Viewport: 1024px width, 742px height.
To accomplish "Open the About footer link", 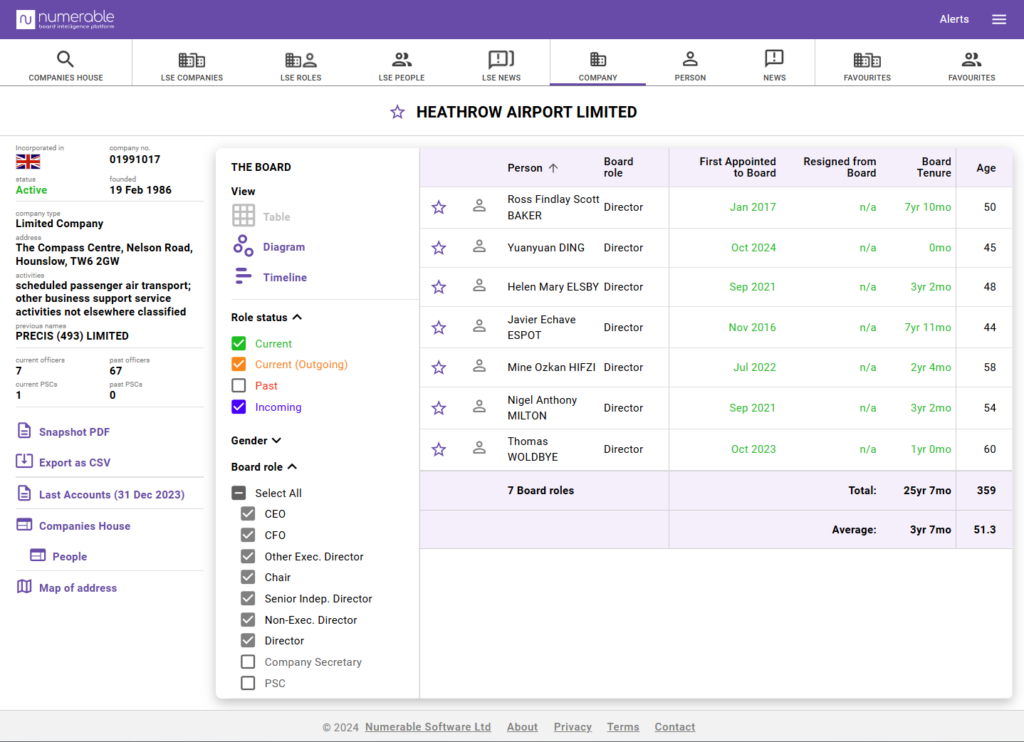I will [522, 727].
